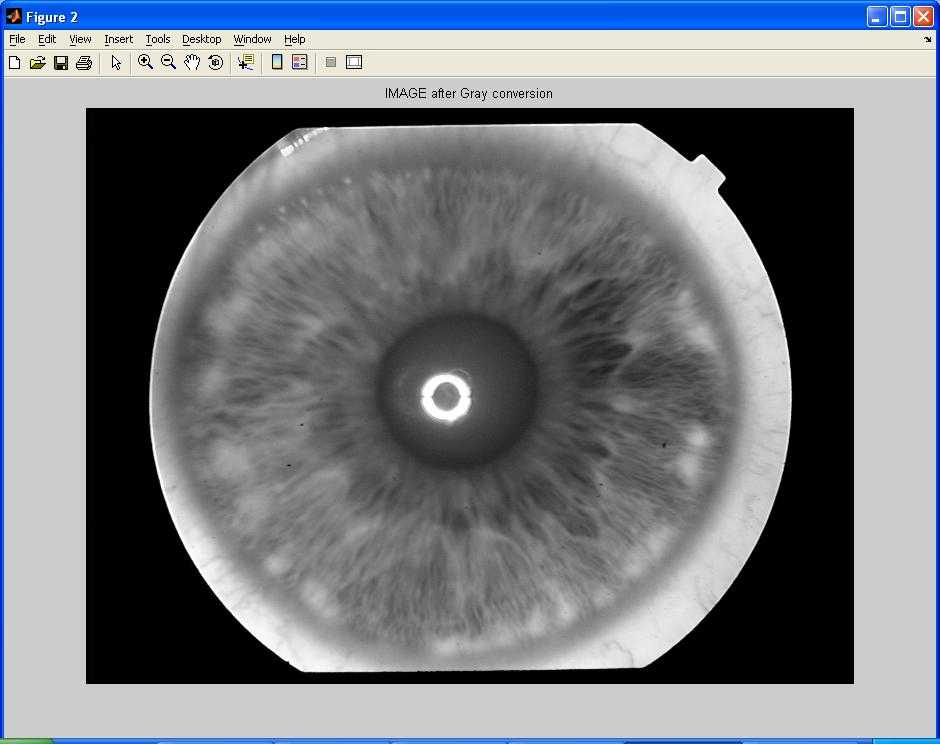The width and height of the screenshot is (940, 744).
Task: Toggle the Insert Legend button
Action: click(299, 62)
